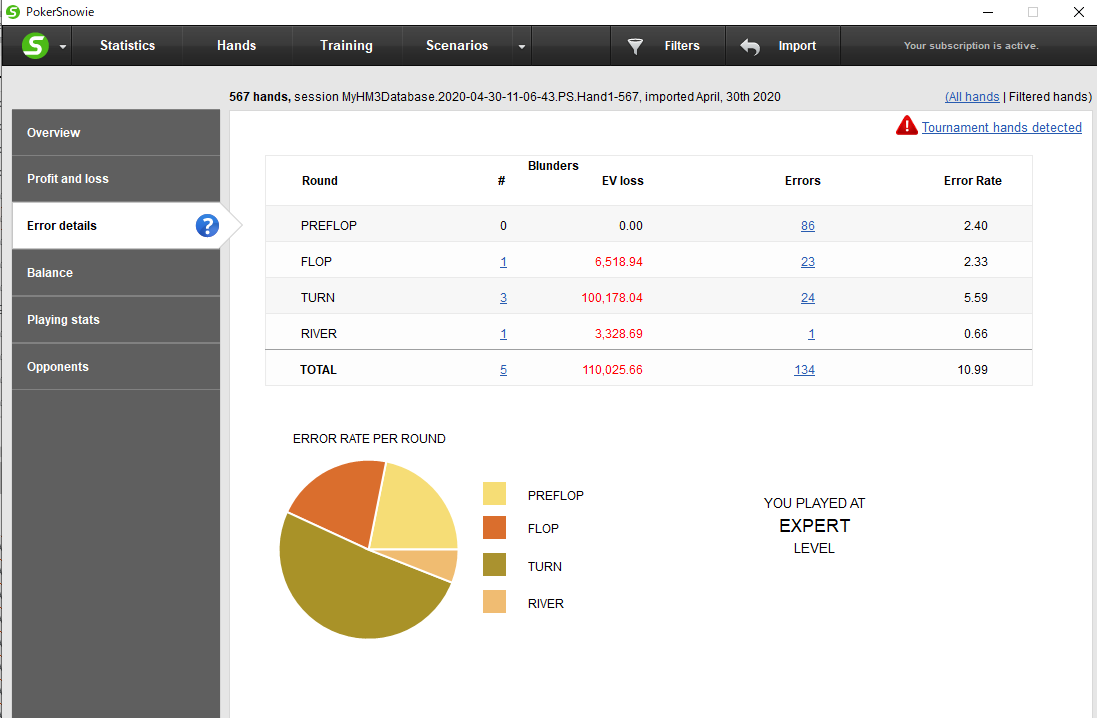Viewport: 1097px width, 718px height.
Task: Expand the dropdown arrow beside the logo
Action: click(63, 47)
